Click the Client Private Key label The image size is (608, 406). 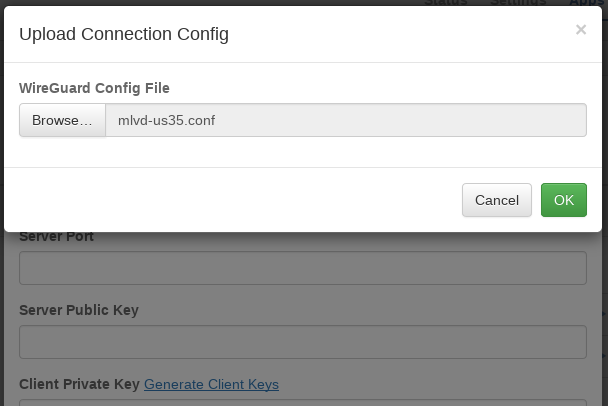(79, 384)
